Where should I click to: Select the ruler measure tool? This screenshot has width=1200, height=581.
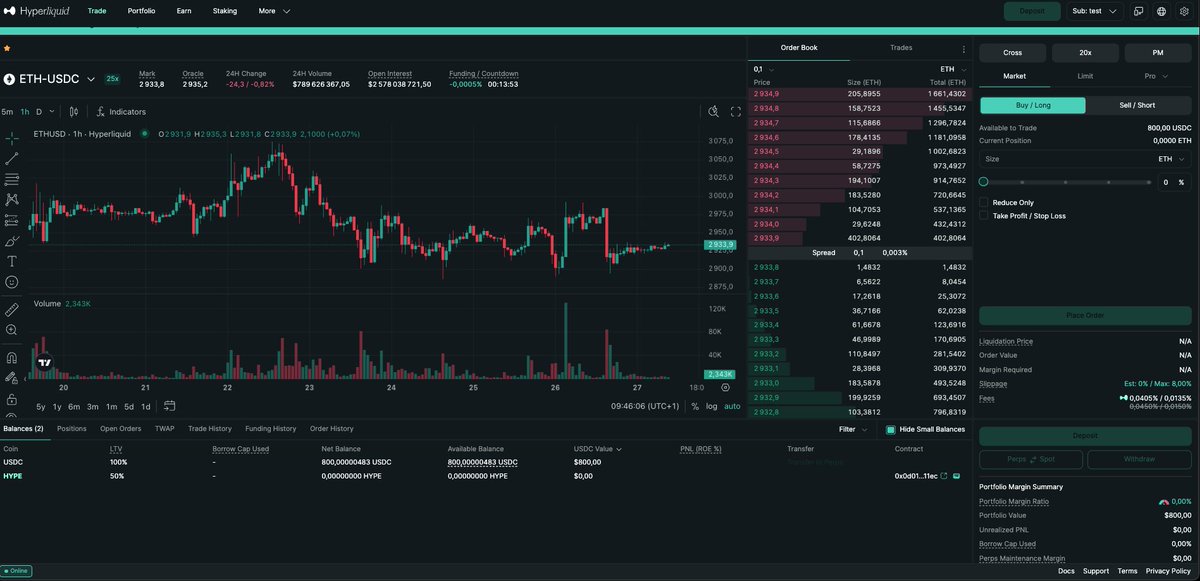point(12,309)
